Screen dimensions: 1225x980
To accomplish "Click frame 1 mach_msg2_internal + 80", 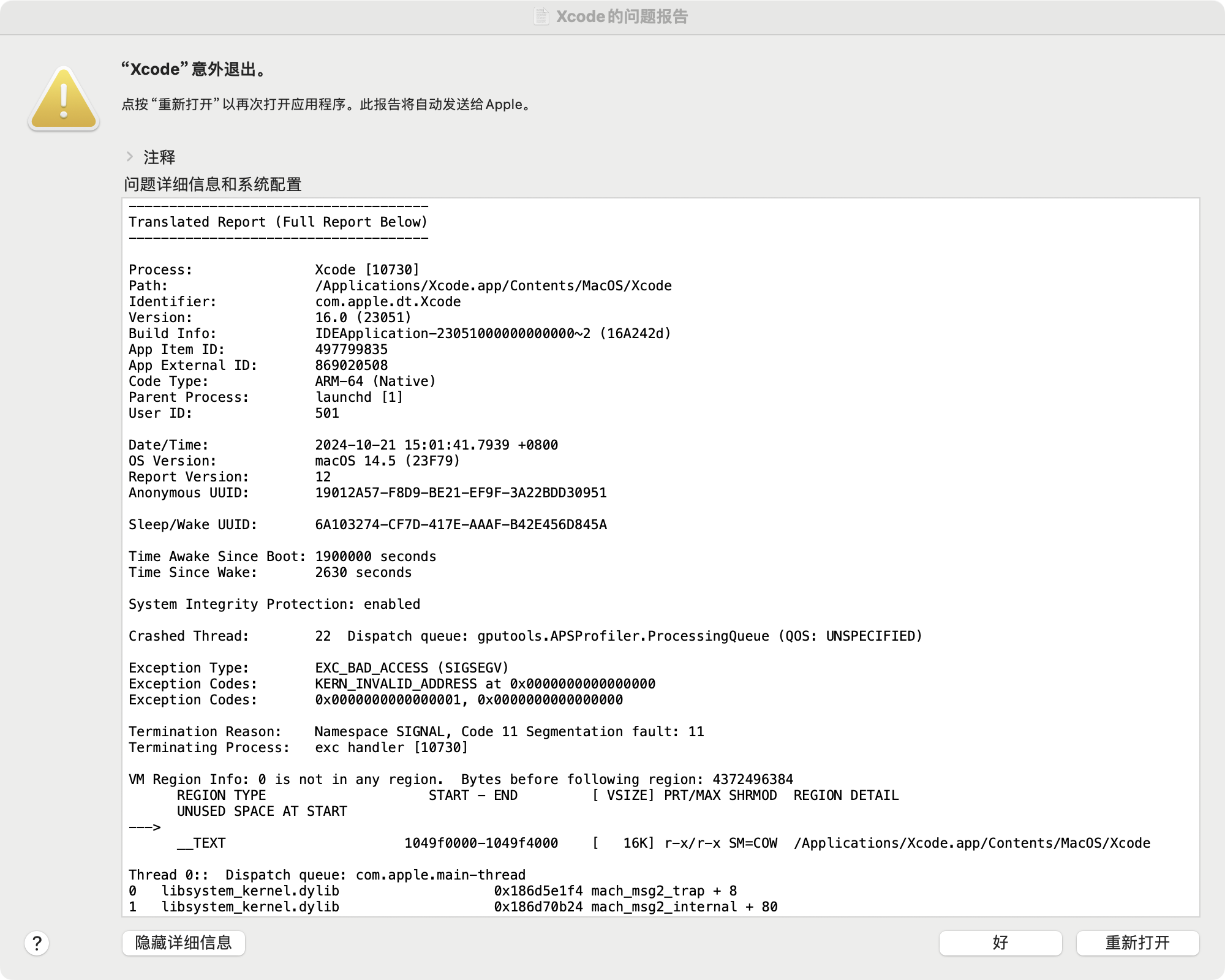I will [x=453, y=907].
